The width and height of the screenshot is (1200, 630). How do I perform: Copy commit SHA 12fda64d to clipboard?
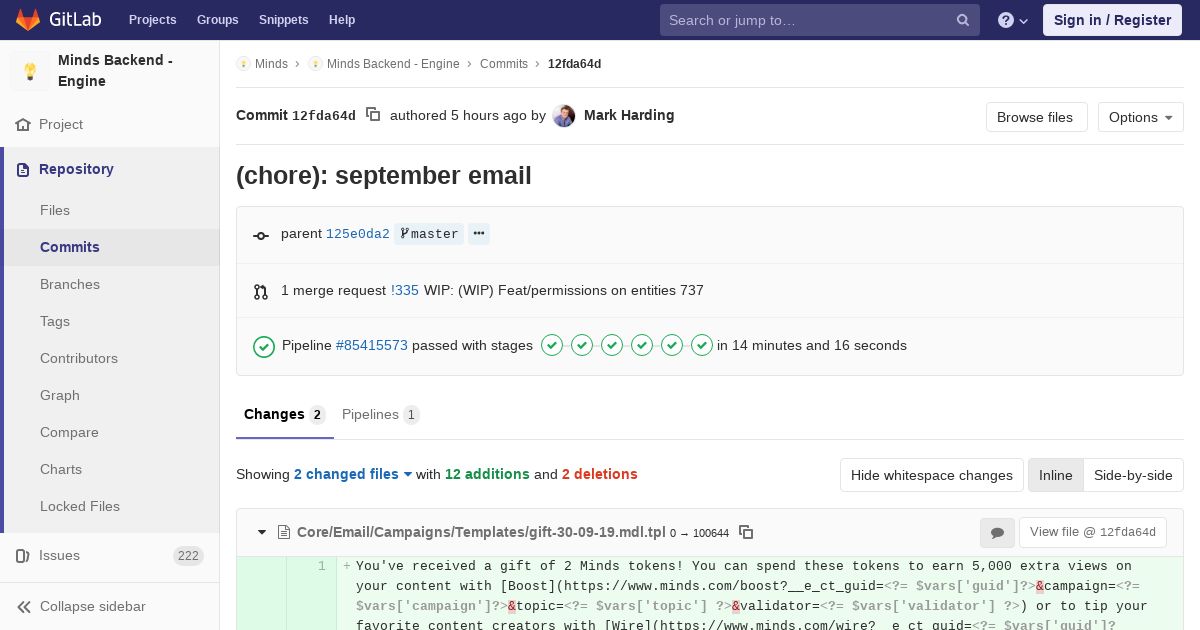point(373,115)
